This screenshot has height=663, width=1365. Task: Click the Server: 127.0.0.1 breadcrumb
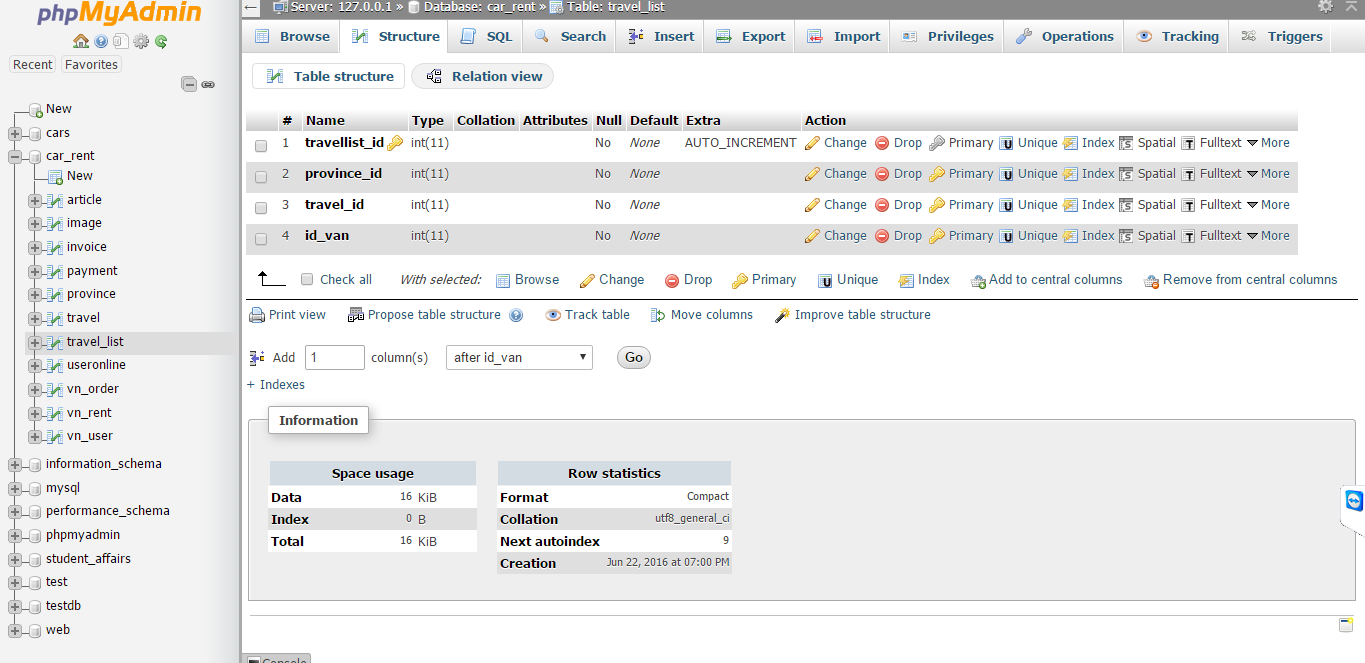pyautogui.click(x=332, y=7)
